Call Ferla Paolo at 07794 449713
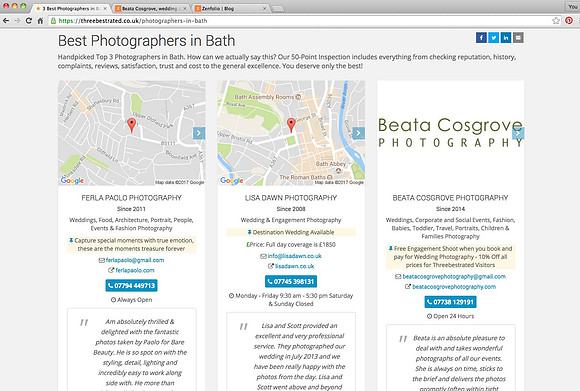580x391 pixels. (x=131, y=286)
